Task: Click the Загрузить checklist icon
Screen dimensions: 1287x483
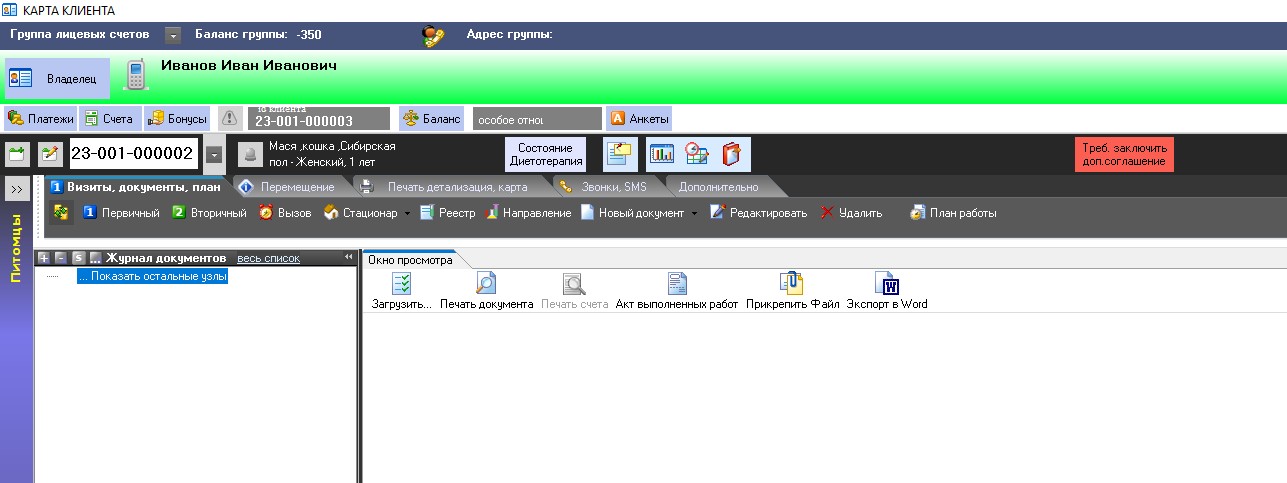Action: [402, 284]
